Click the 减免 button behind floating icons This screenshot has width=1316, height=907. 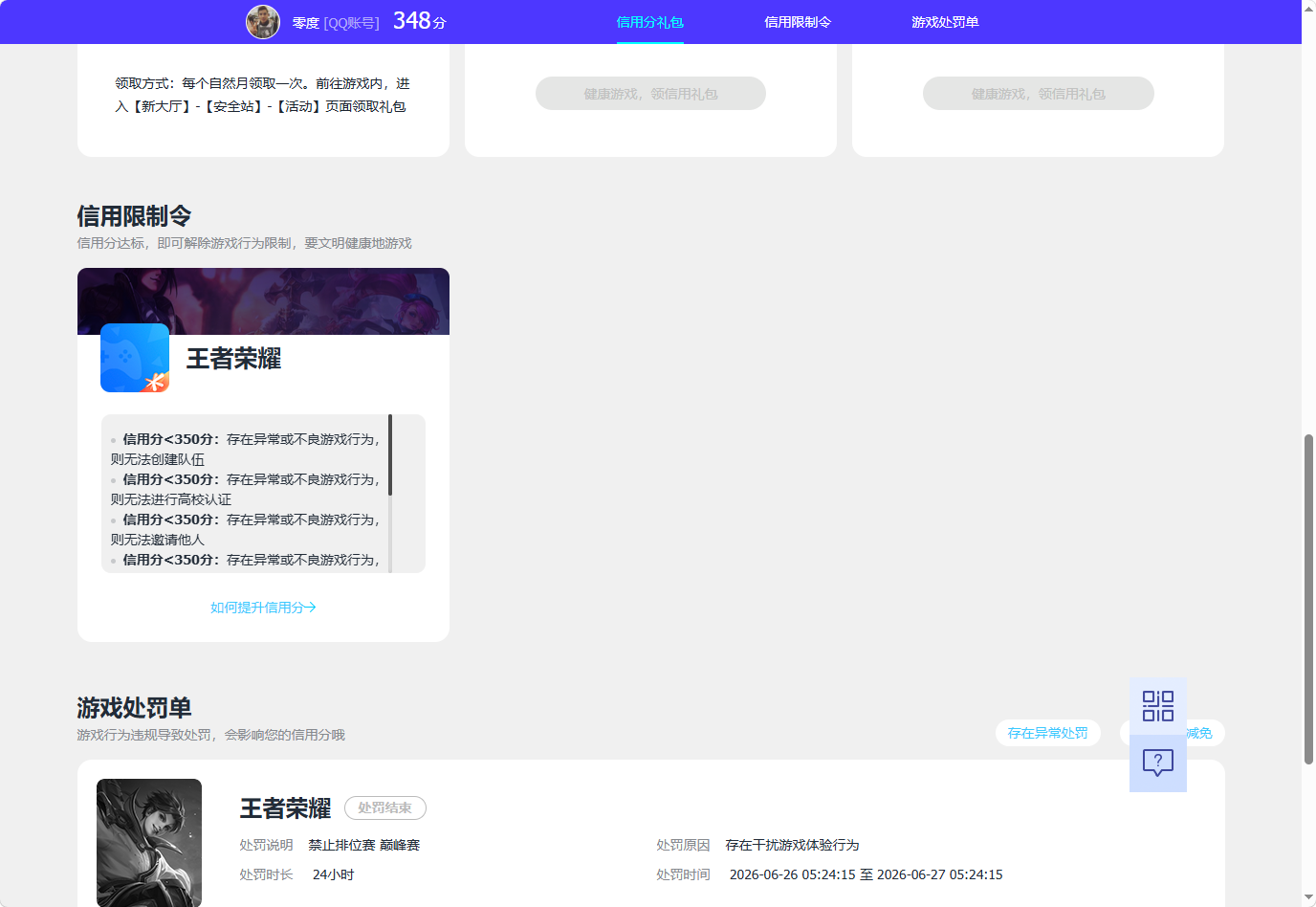tap(1199, 733)
